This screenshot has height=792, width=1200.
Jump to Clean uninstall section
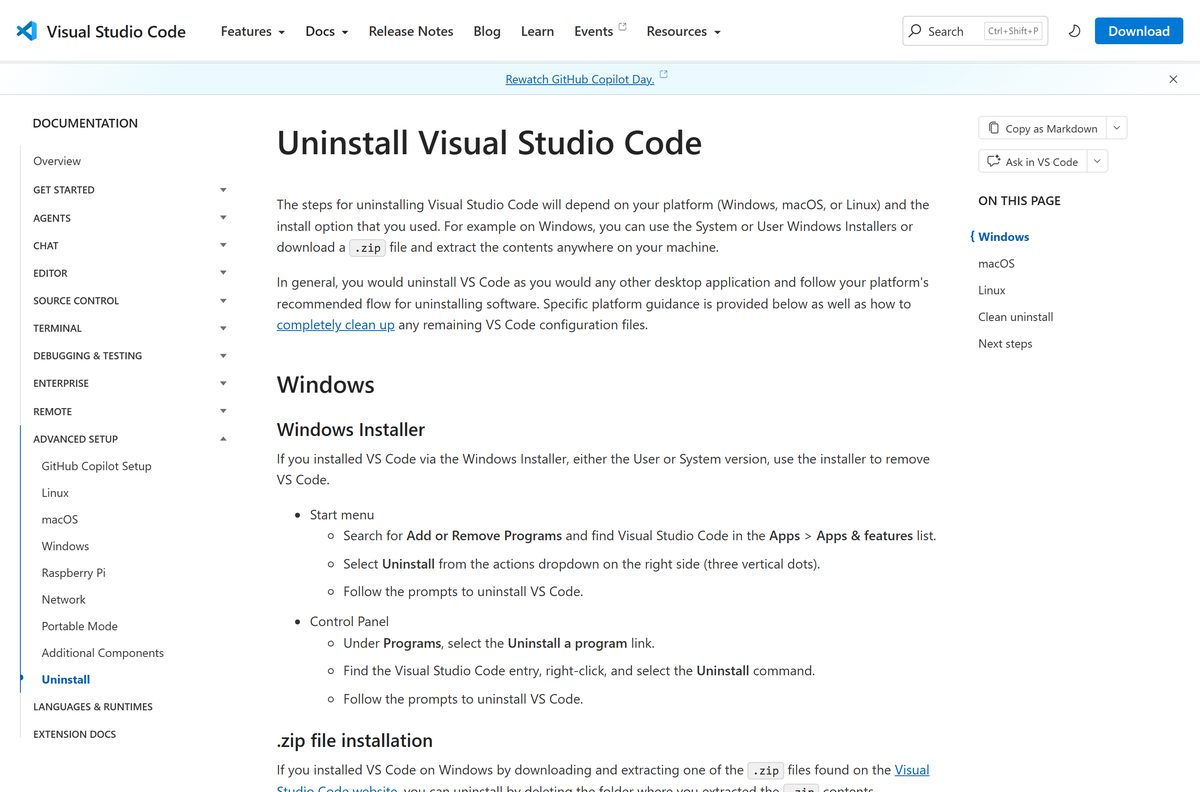pyautogui.click(x=1016, y=317)
